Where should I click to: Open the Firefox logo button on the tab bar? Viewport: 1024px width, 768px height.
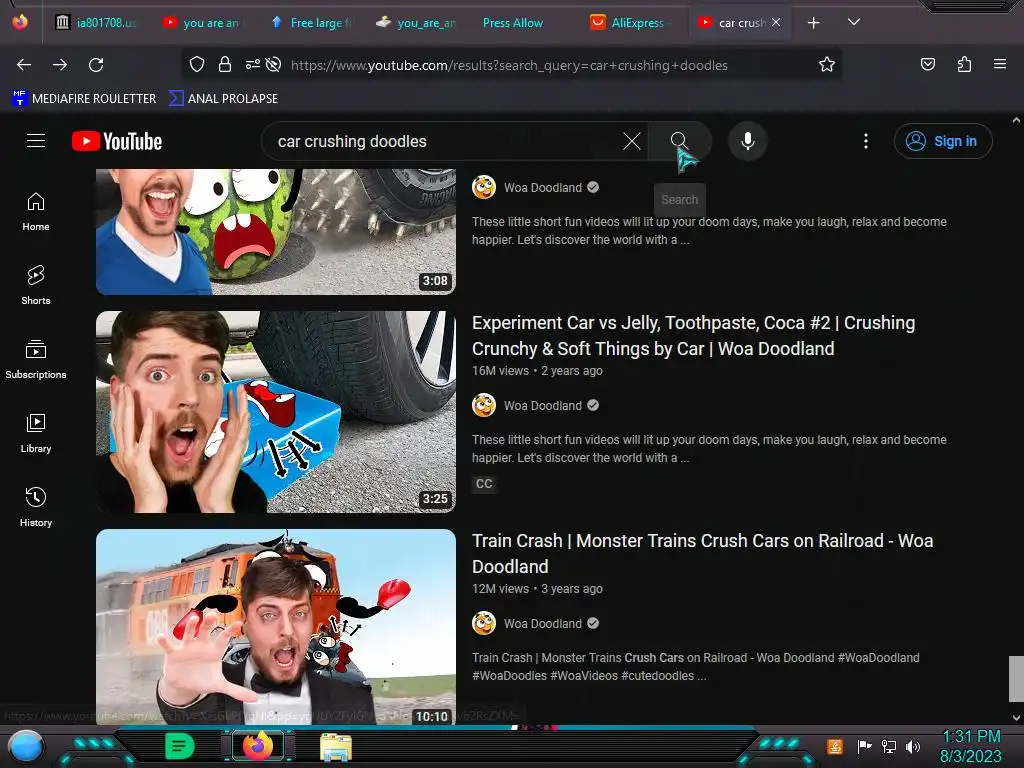20,22
